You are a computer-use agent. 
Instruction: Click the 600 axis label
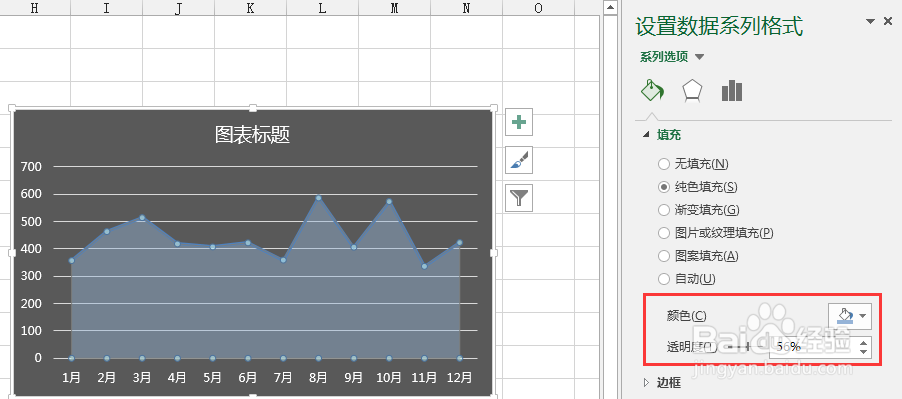(31, 194)
